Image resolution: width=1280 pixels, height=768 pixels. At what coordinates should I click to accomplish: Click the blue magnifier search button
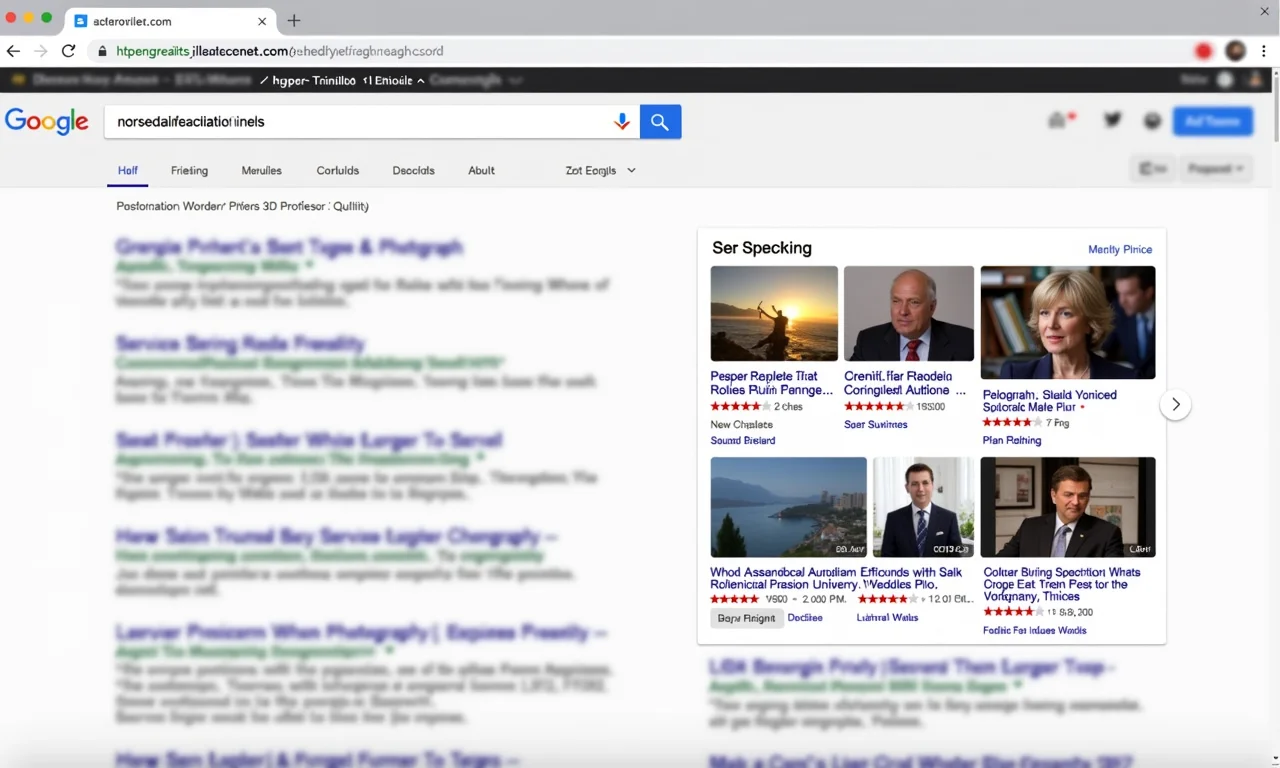coord(660,122)
